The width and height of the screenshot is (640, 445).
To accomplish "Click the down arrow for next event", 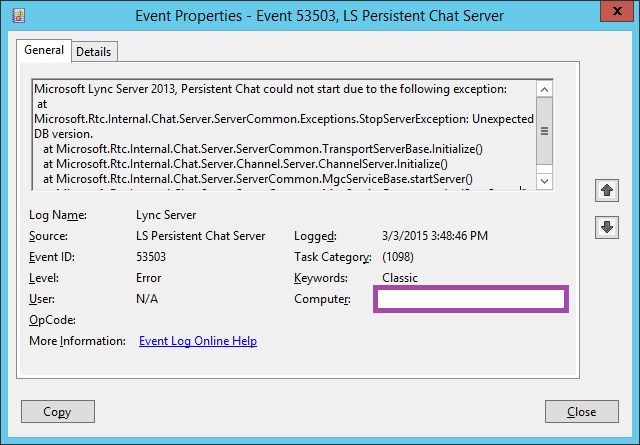I will [605, 227].
